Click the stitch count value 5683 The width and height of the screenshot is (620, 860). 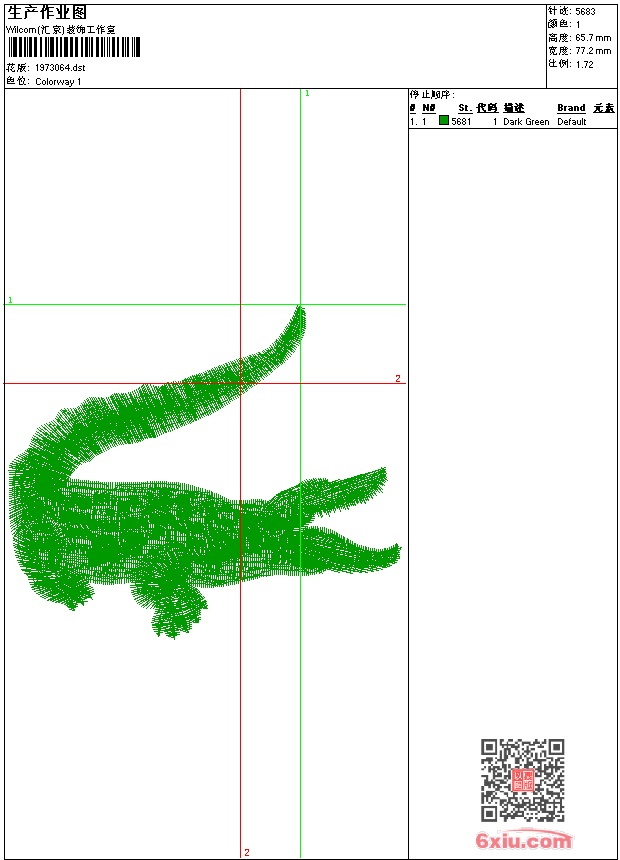point(585,12)
